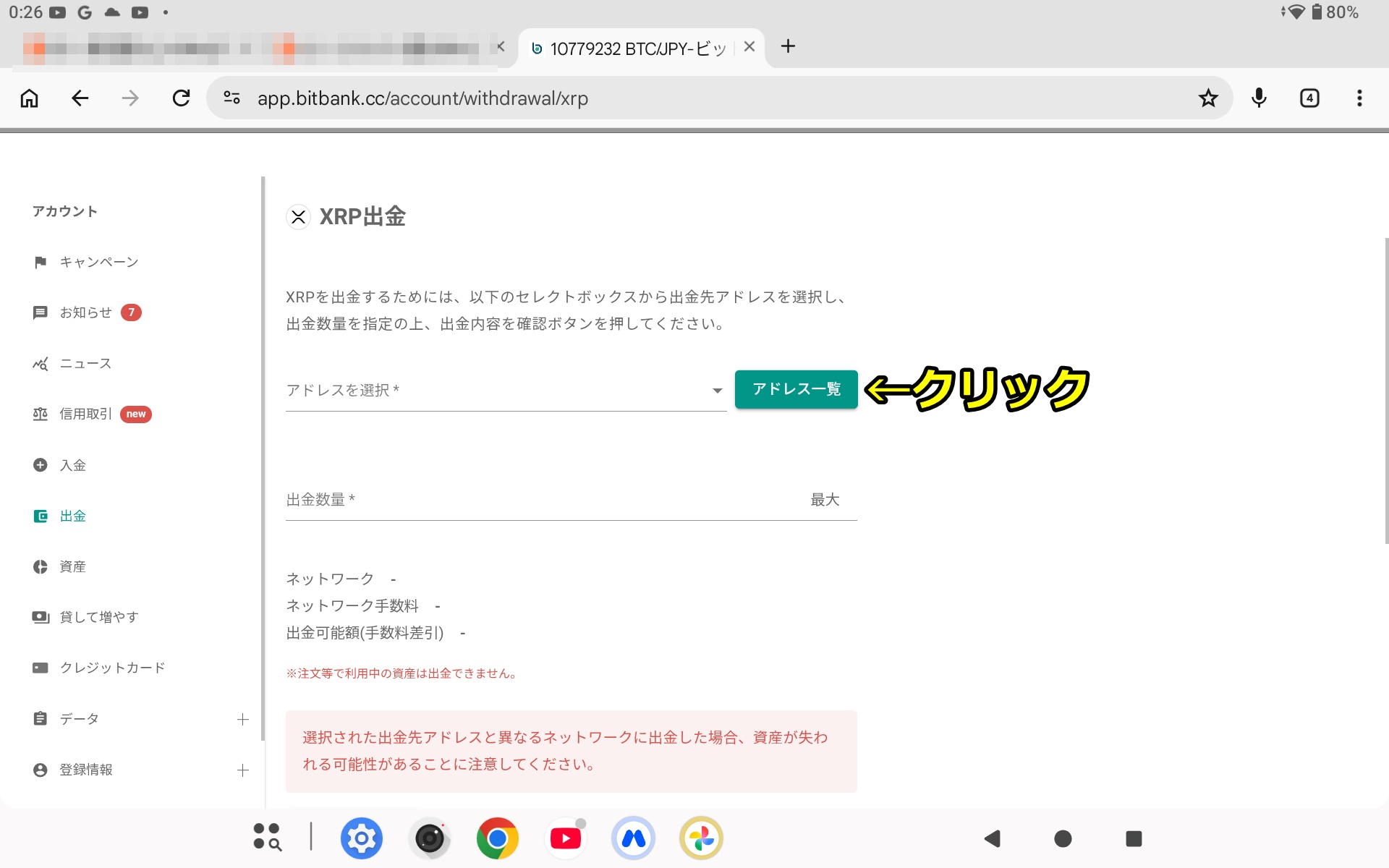The height and width of the screenshot is (868, 1389).
Task: Click the forward navigation arrow
Action: tap(130, 98)
